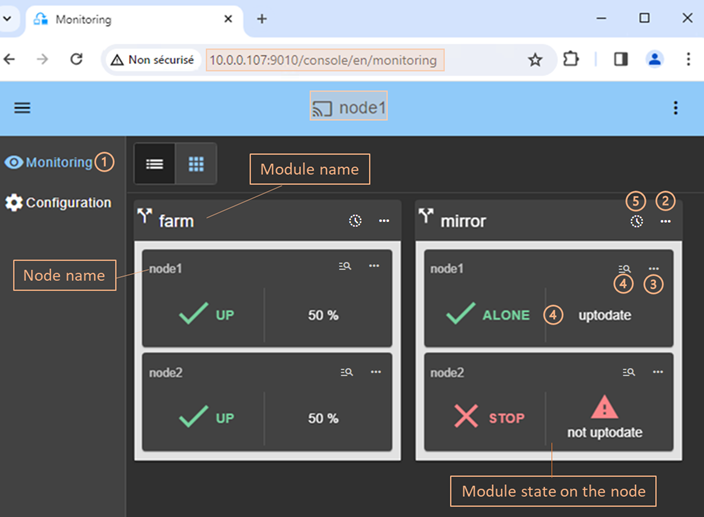
Task: Open log search for mirror node1
Action: point(624,269)
